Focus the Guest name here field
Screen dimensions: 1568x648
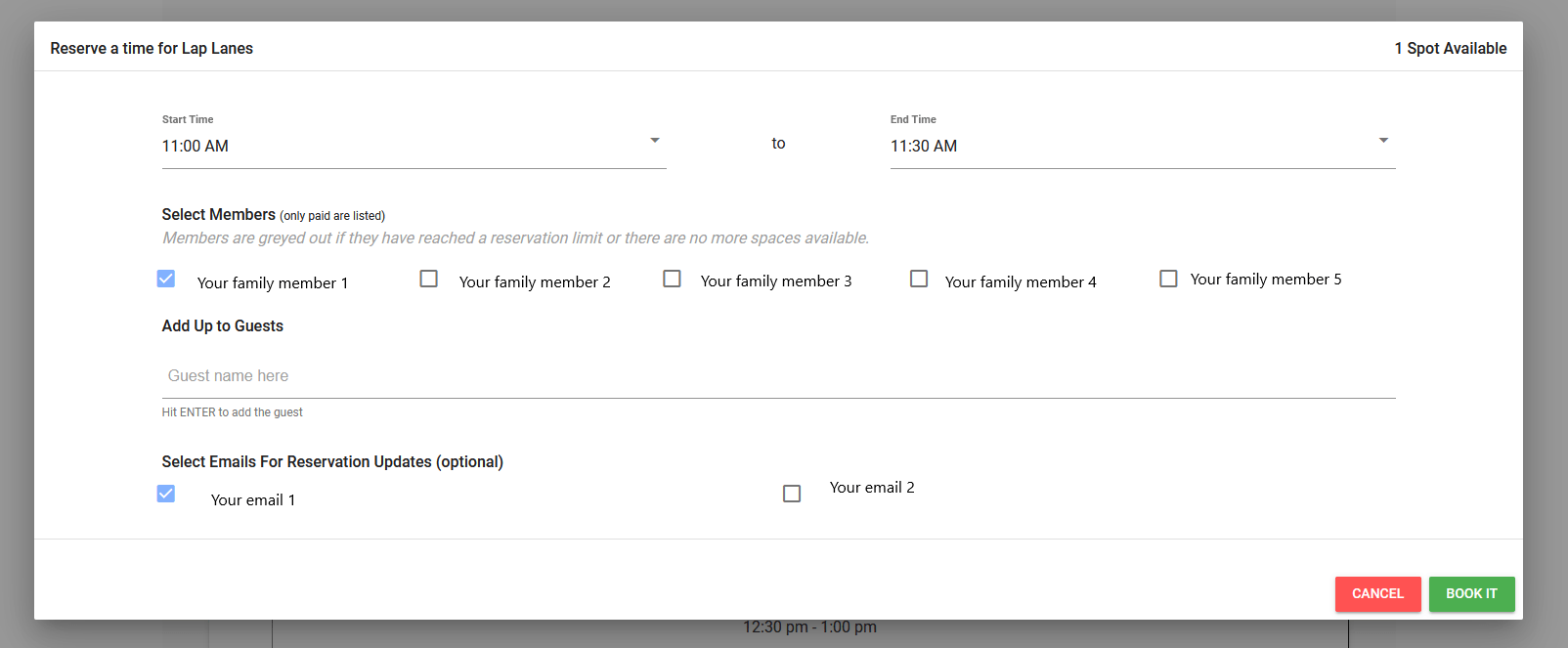click(778, 376)
